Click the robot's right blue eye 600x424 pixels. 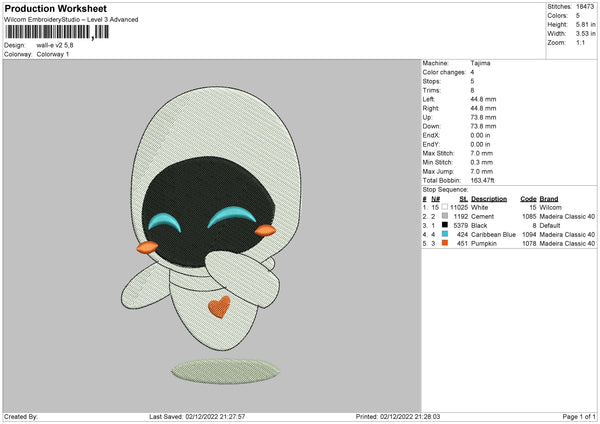pos(238,214)
